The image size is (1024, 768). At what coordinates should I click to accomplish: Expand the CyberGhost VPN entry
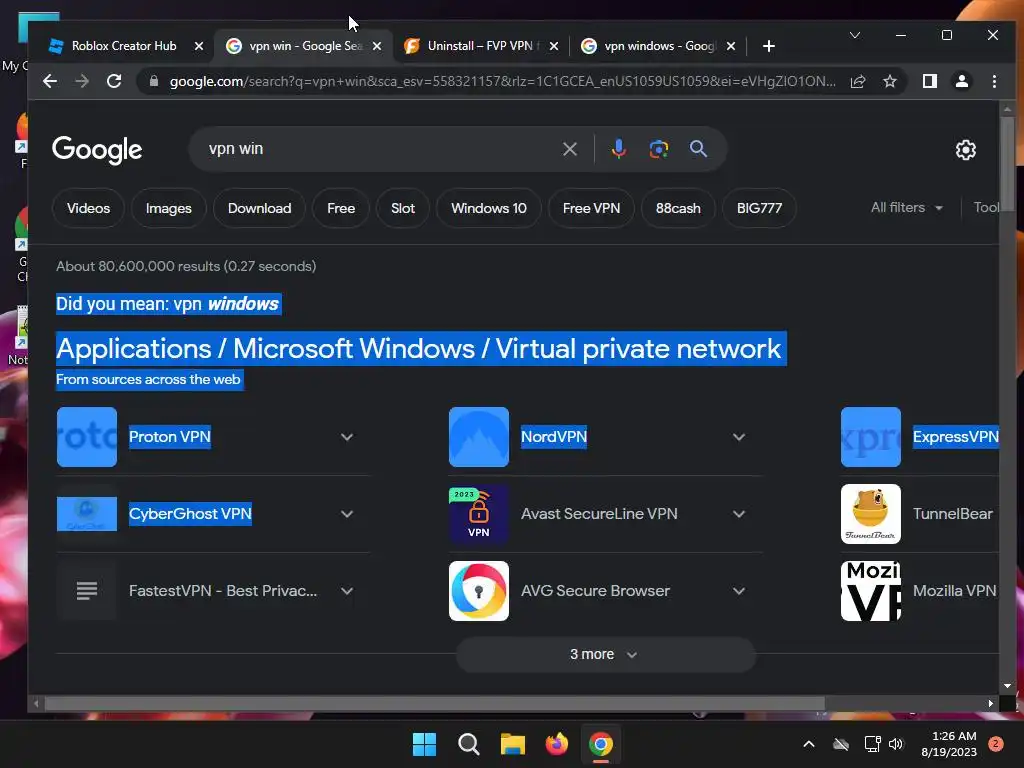(347, 514)
